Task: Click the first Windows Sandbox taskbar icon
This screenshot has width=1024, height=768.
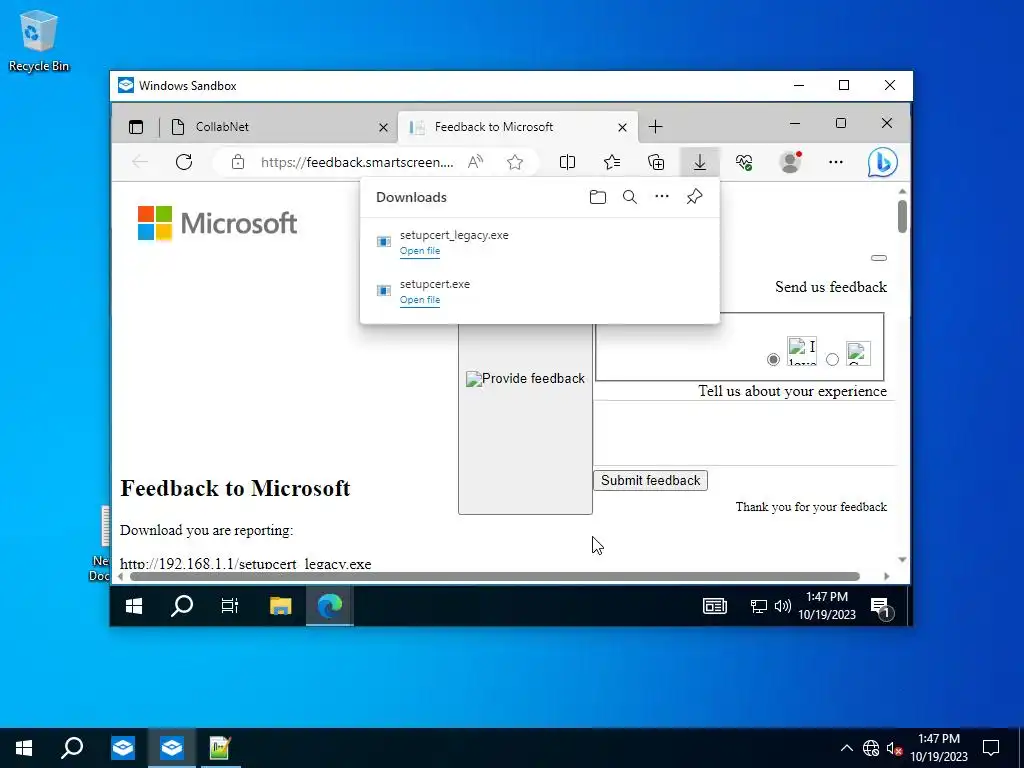Action: point(123,748)
